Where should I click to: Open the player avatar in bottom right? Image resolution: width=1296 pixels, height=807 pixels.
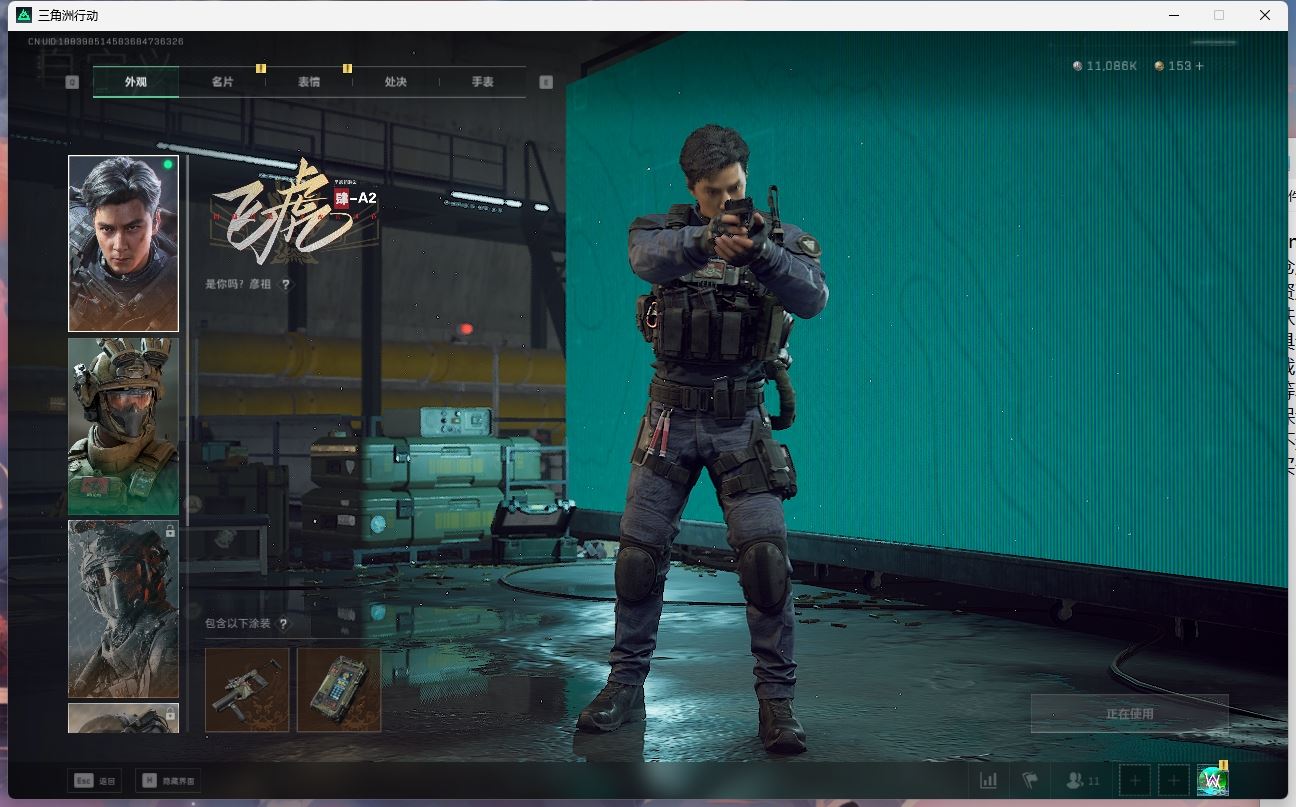coord(1212,780)
